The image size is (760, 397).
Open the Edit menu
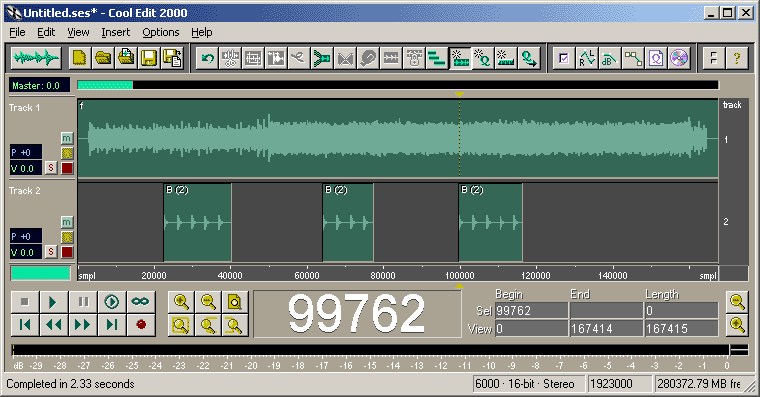pyautogui.click(x=46, y=32)
